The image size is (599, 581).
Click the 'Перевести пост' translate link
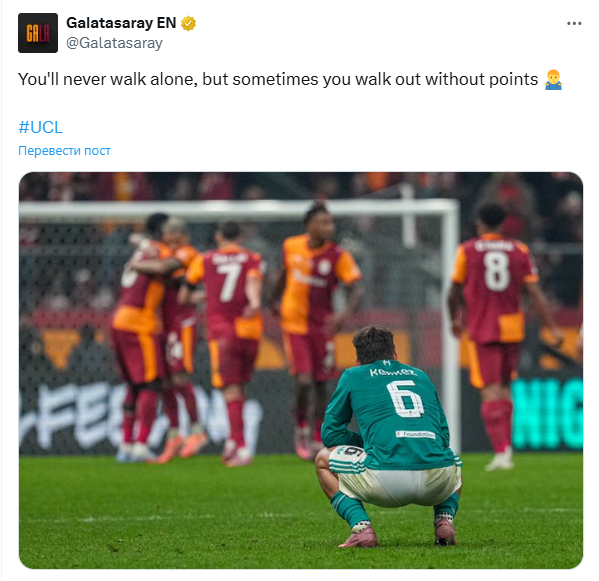64,151
